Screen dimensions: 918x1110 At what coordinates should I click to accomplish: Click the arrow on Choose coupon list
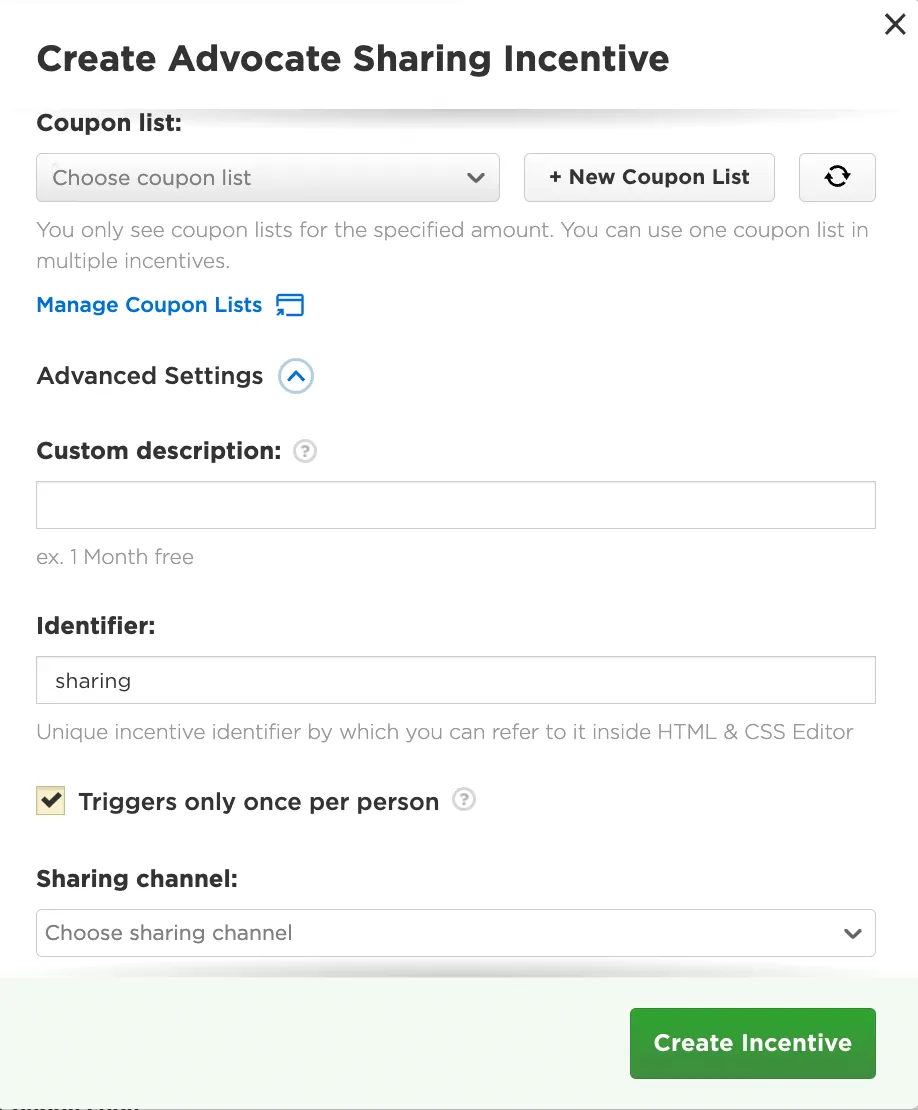point(476,178)
